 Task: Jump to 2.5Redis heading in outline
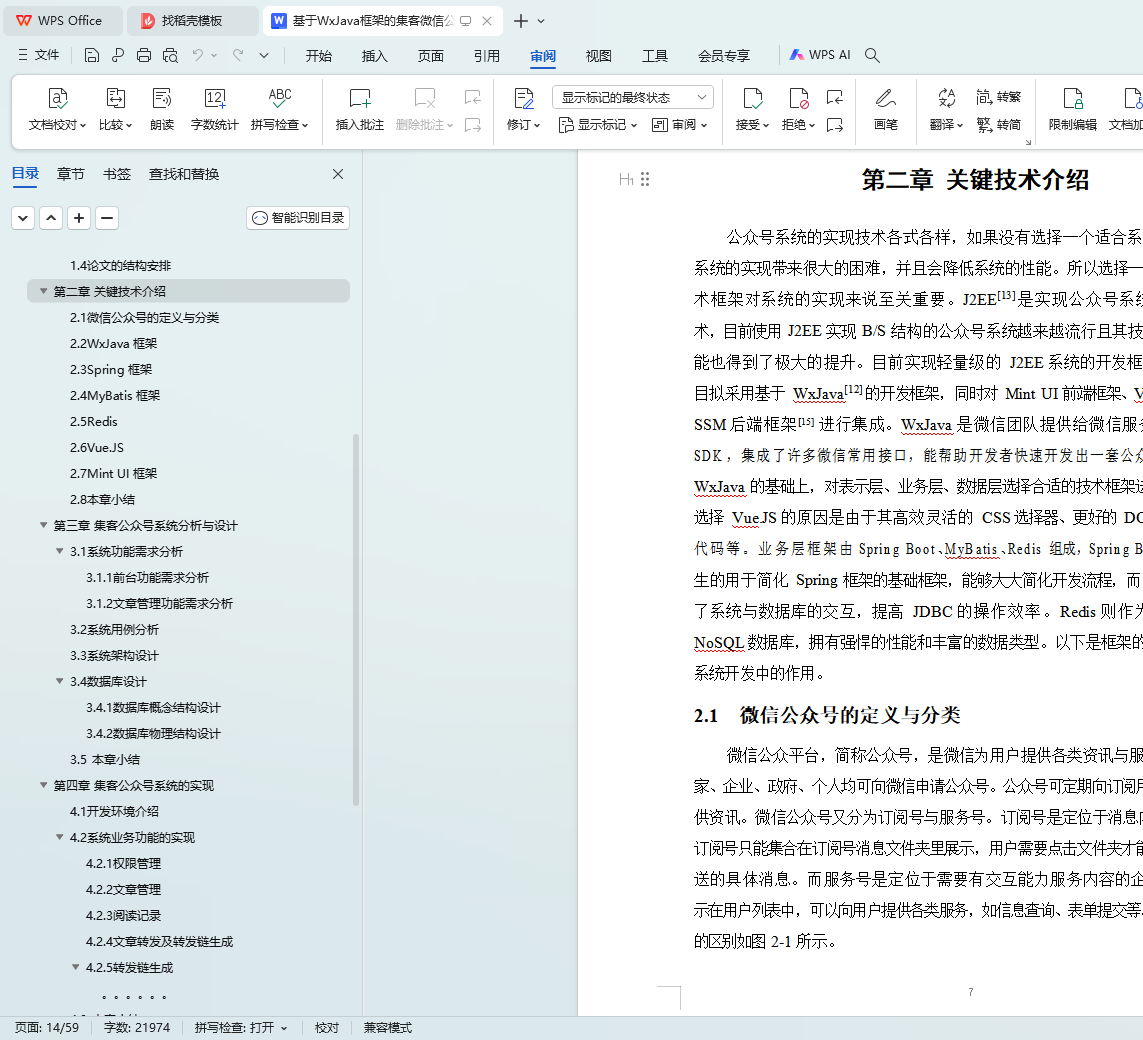click(93, 422)
